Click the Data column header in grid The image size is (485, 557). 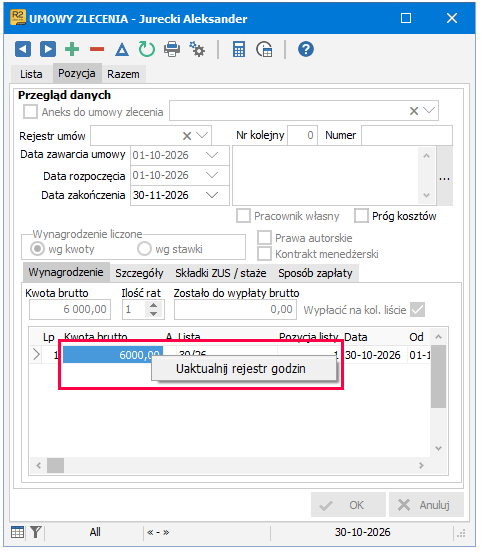coord(356,337)
